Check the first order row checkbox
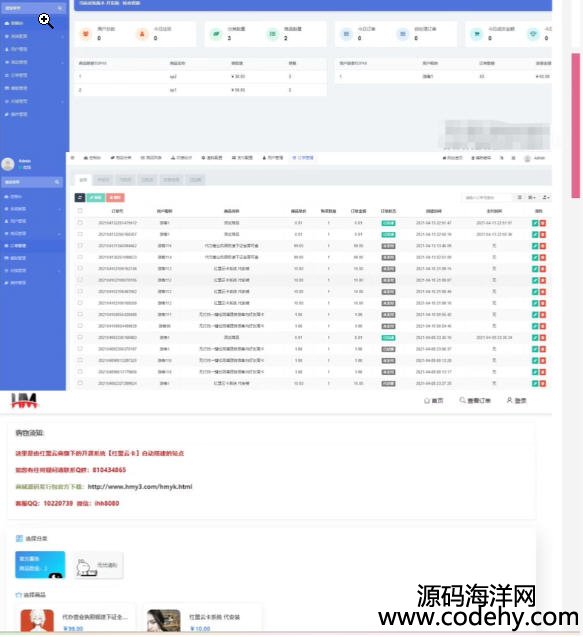This screenshot has width=583, height=637. 80,223
